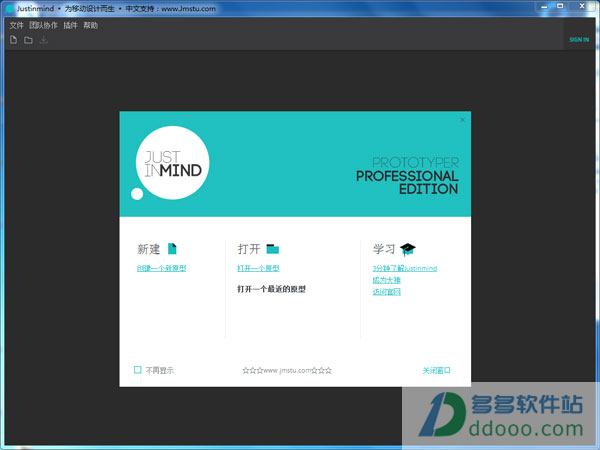Click the 学习 graduation cap icon
This screenshot has height=450, width=600.
[408, 249]
